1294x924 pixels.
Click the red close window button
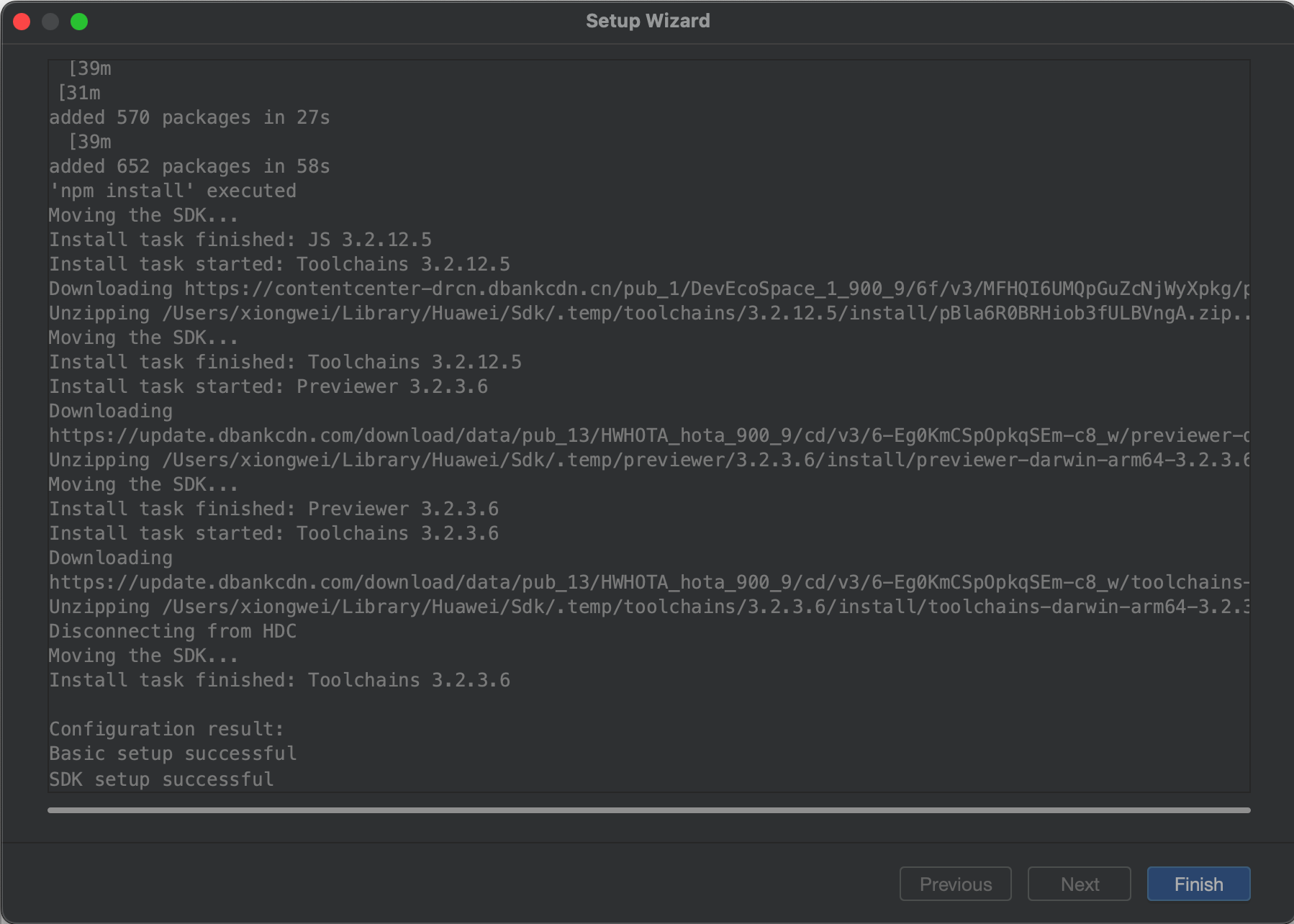point(22,22)
